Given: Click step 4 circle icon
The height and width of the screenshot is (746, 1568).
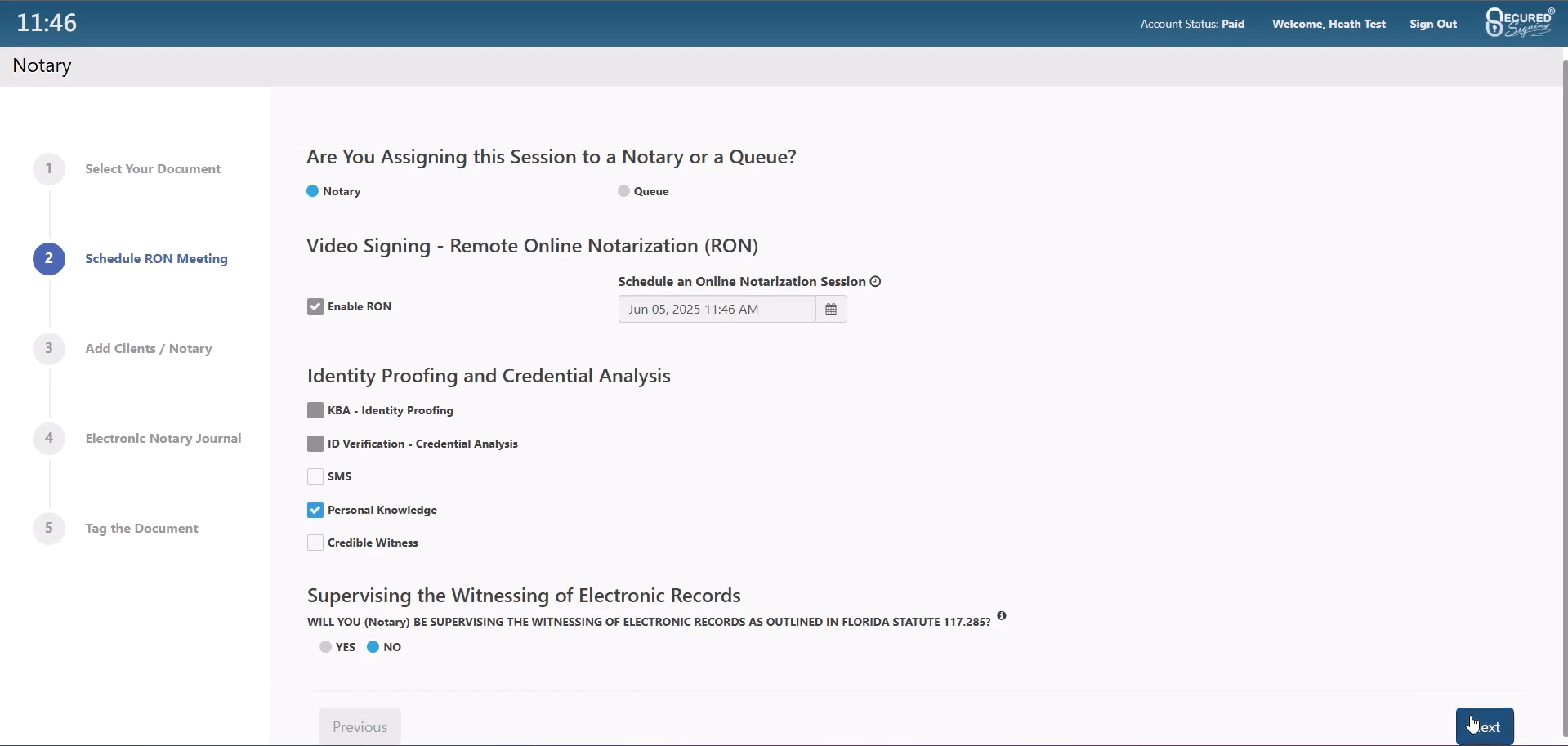Looking at the screenshot, I should click(49, 439).
